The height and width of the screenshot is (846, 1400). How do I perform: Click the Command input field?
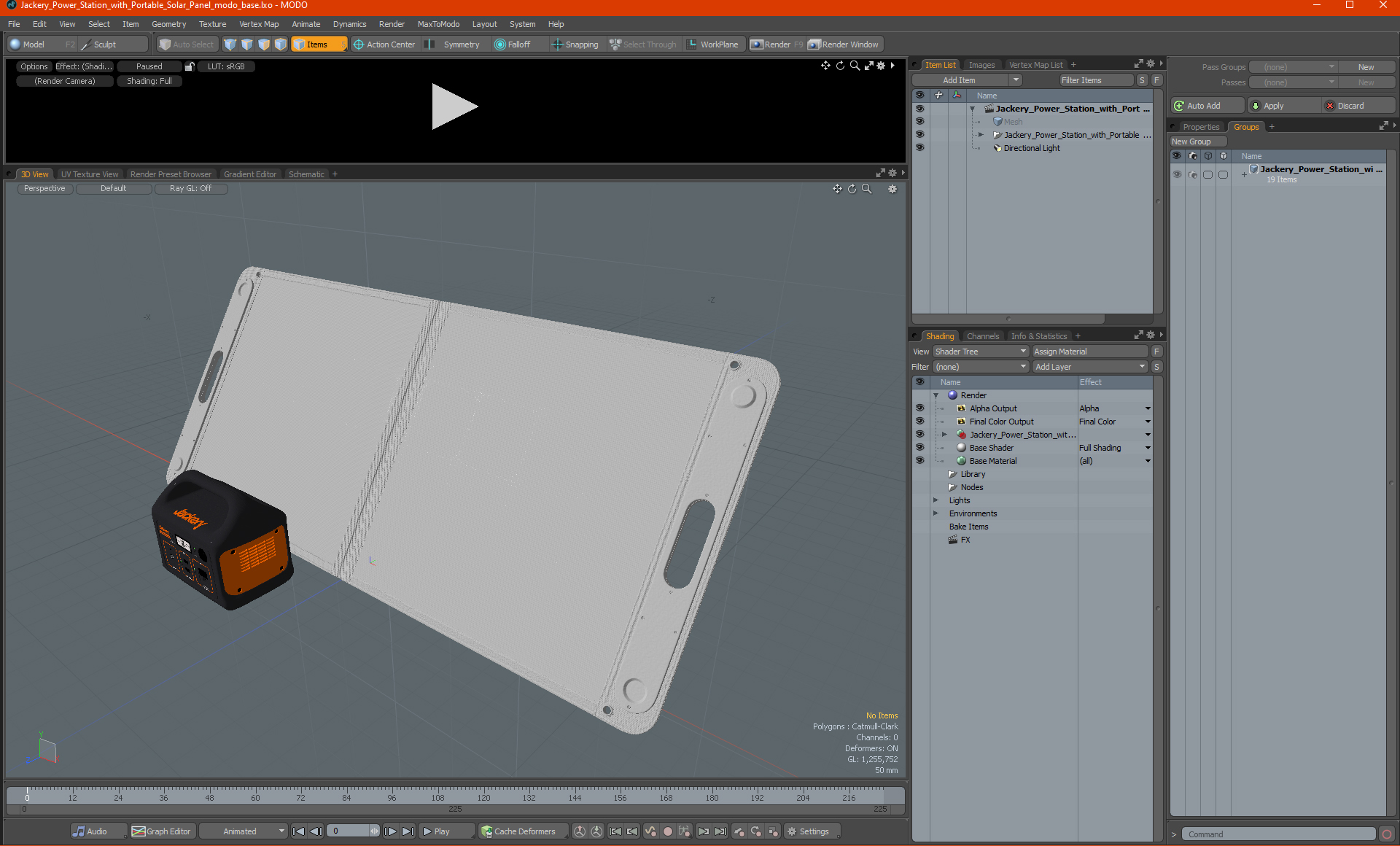tap(1279, 834)
